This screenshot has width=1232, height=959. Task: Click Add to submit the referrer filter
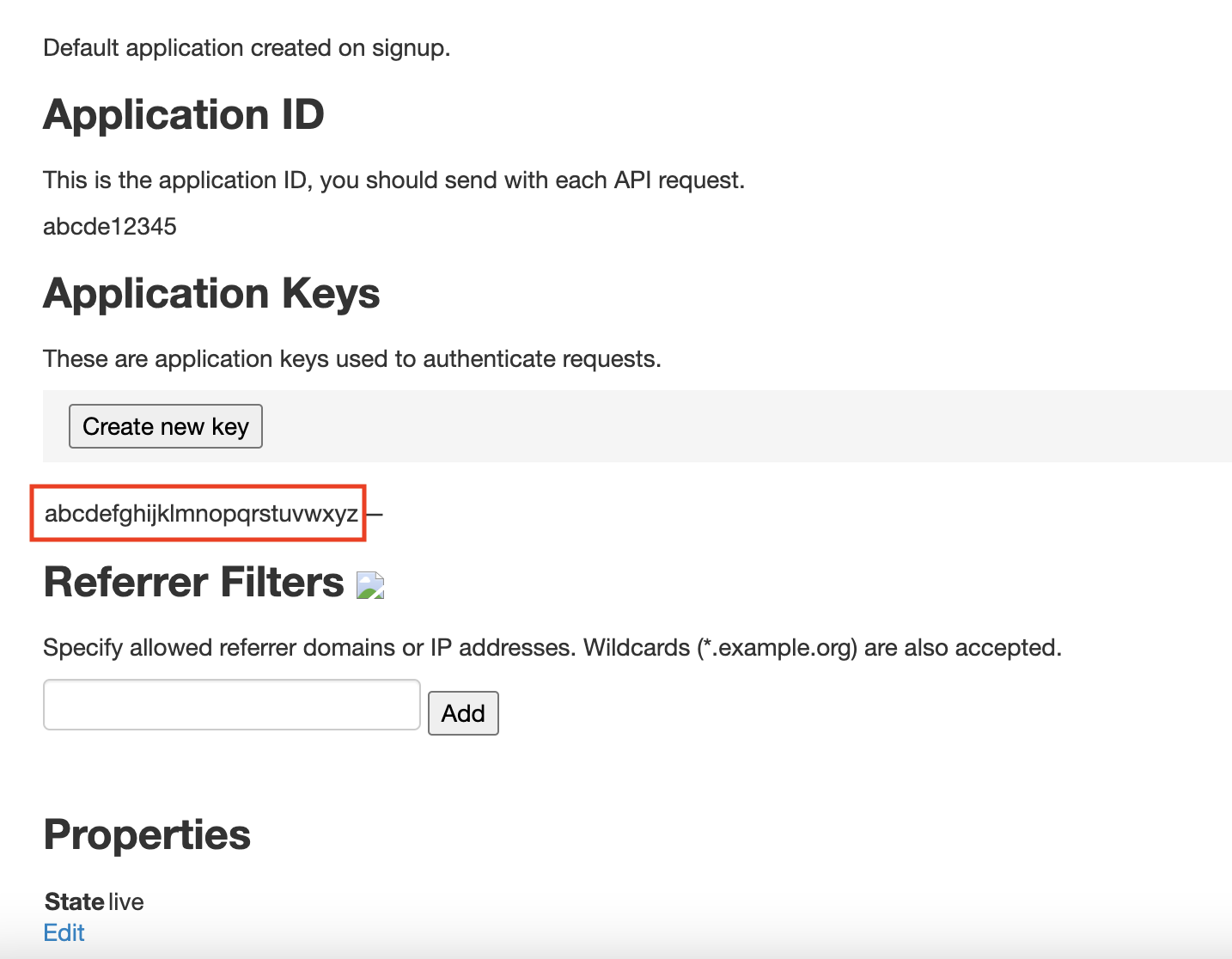[463, 713]
